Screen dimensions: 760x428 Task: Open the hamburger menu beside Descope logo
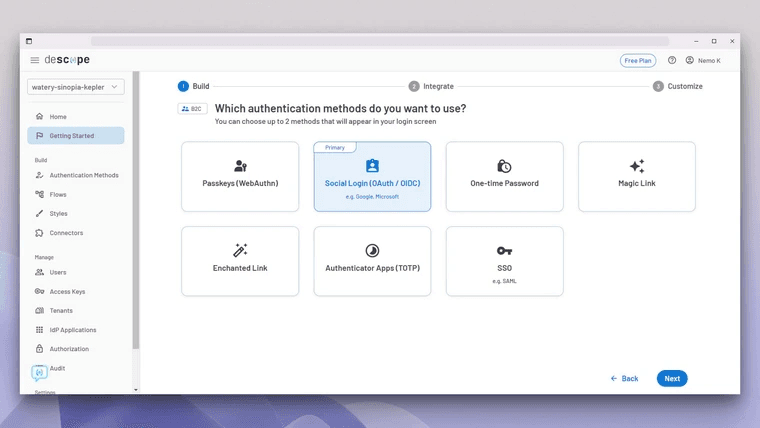pyautogui.click(x=34, y=60)
